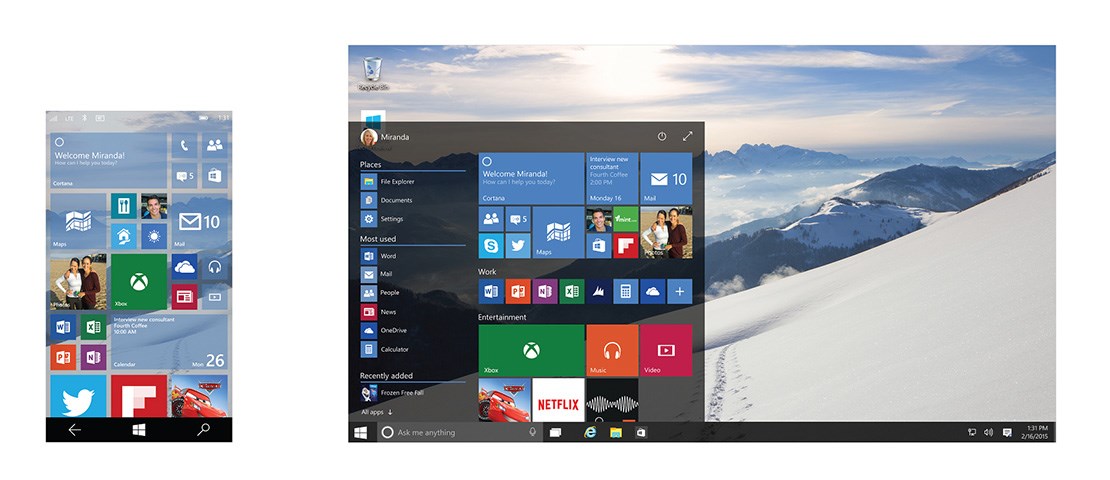
Task: Tap the Windows Start button on the phone
Action: (x=139, y=430)
